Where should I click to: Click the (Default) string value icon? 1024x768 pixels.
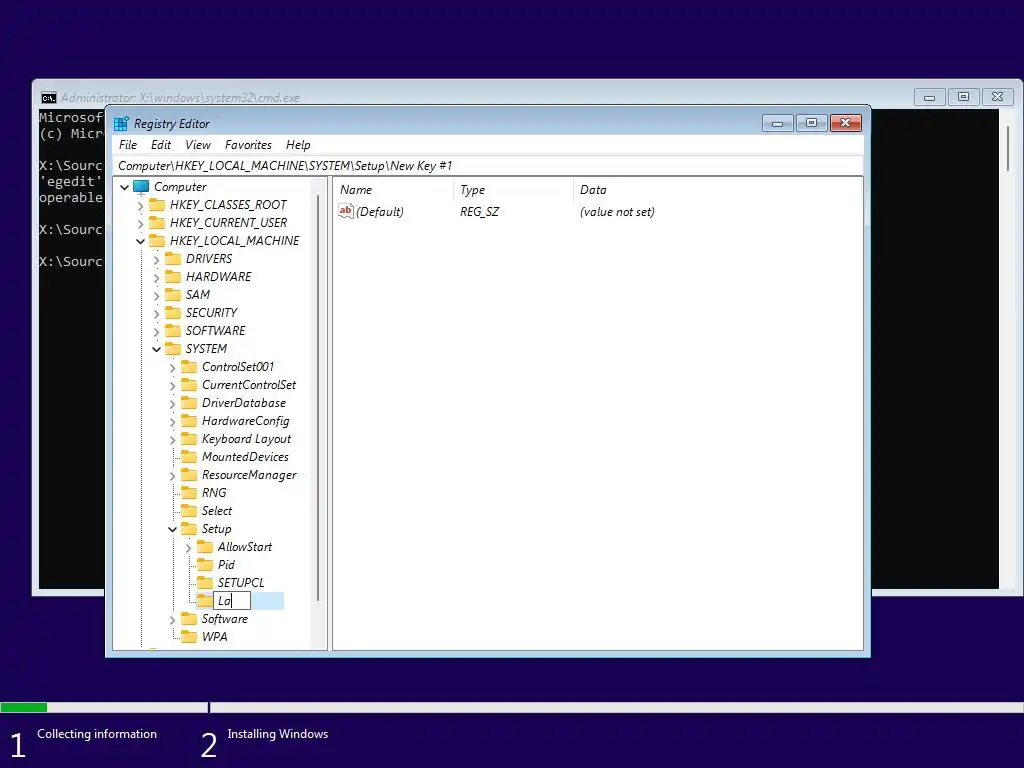tap(345, 211)
